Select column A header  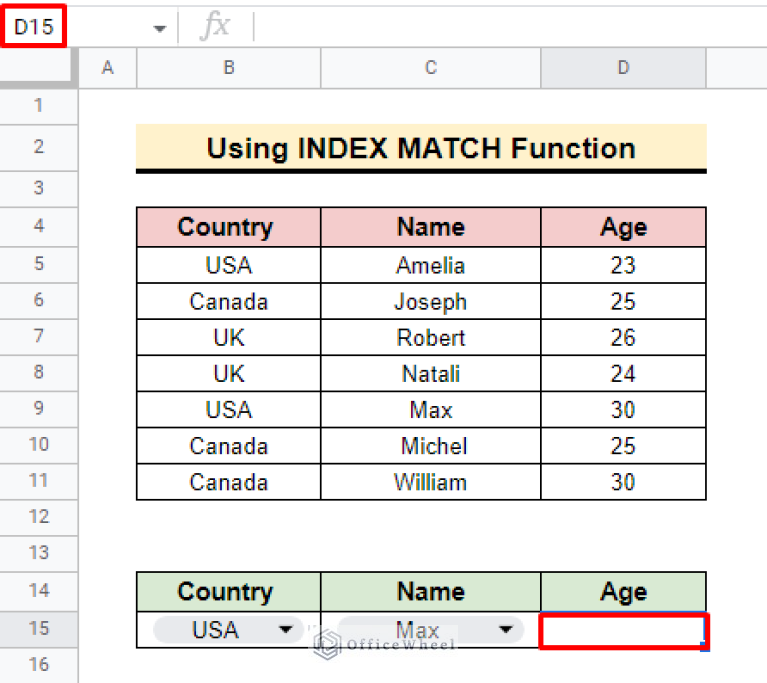point(107,68)
